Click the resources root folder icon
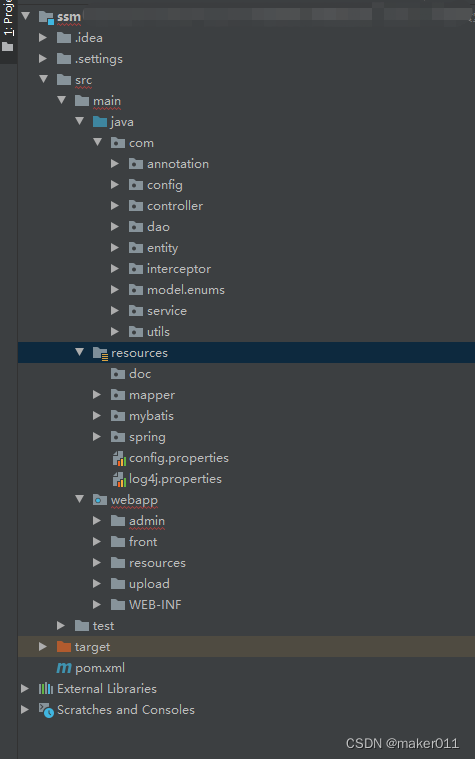This screenshot has width=475, height=759. pos(100,353)
